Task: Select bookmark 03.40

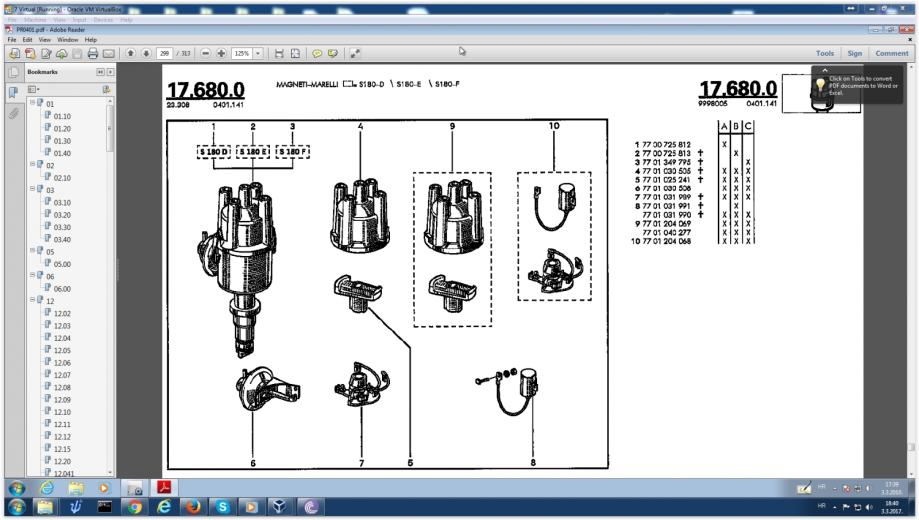Action: point(62,239)
